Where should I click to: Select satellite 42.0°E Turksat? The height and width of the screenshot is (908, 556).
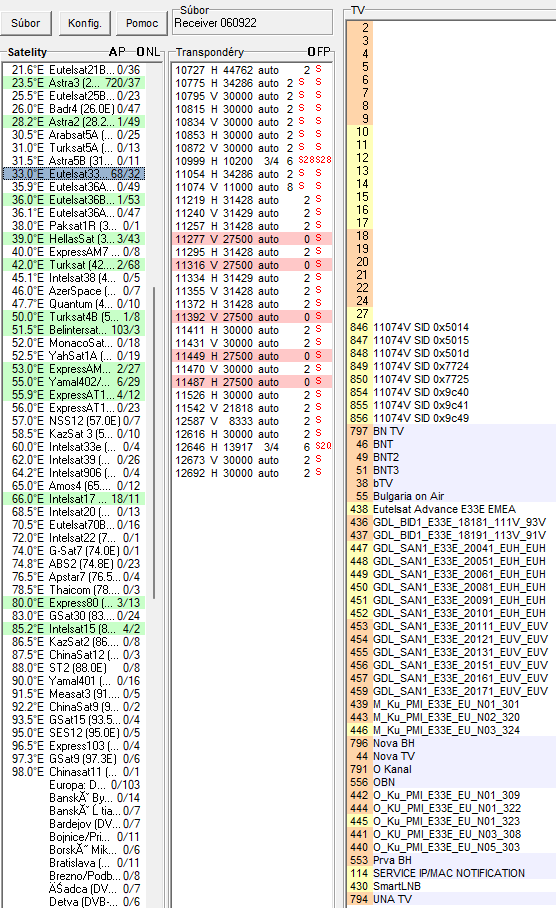[75, 265]
